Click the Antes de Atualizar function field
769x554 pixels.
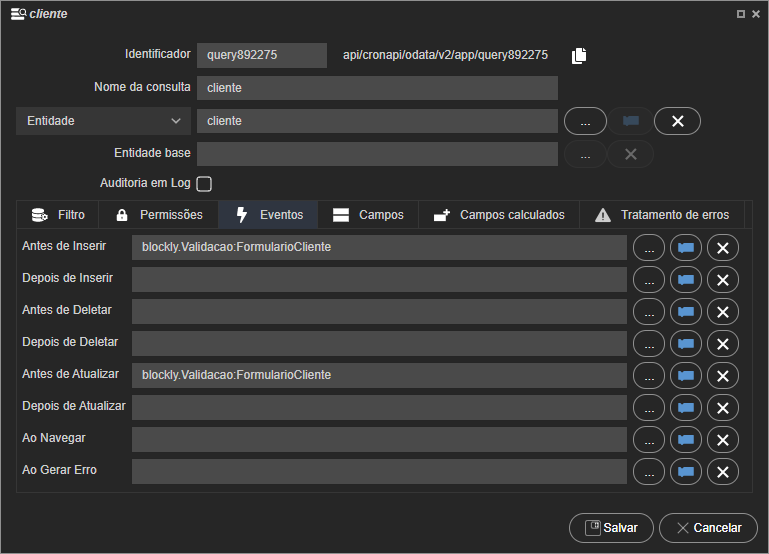pos(379,375)
